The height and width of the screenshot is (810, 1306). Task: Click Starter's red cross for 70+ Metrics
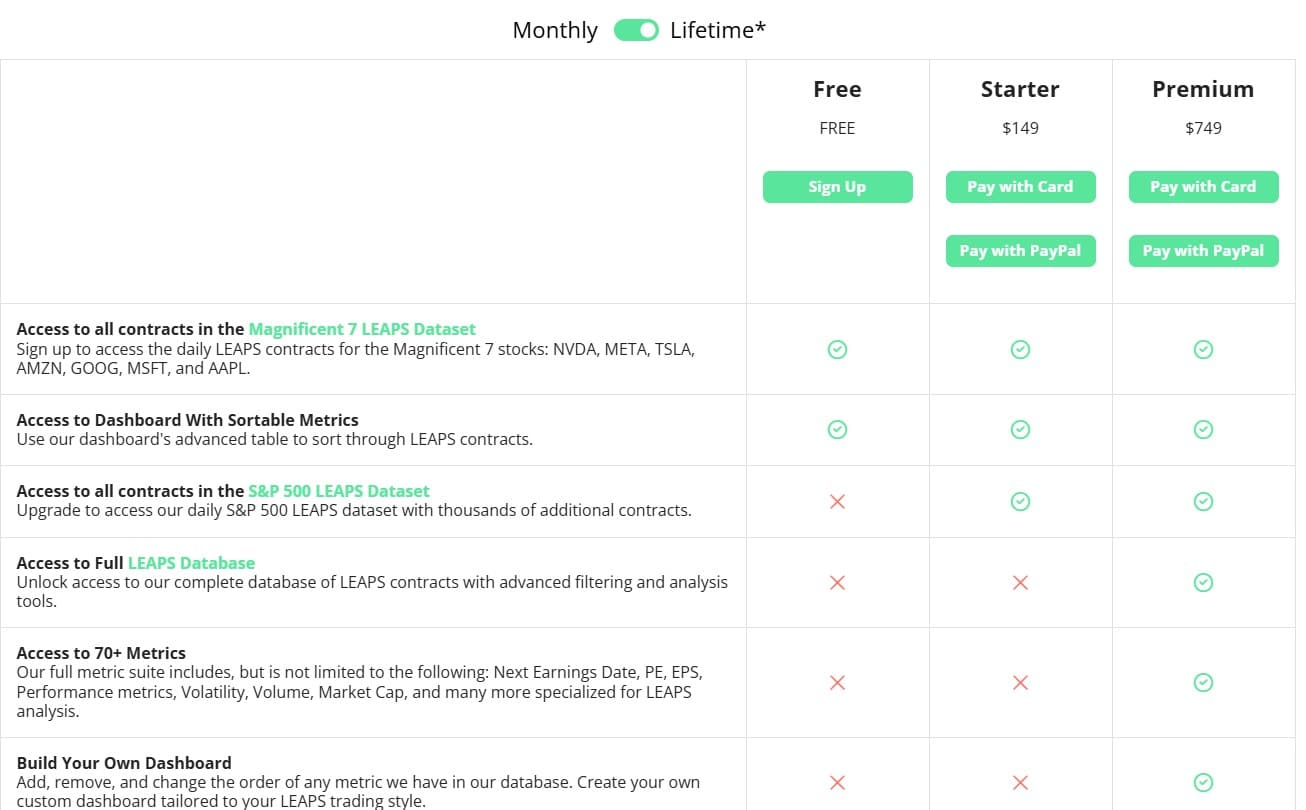[x=1020, y=682]
